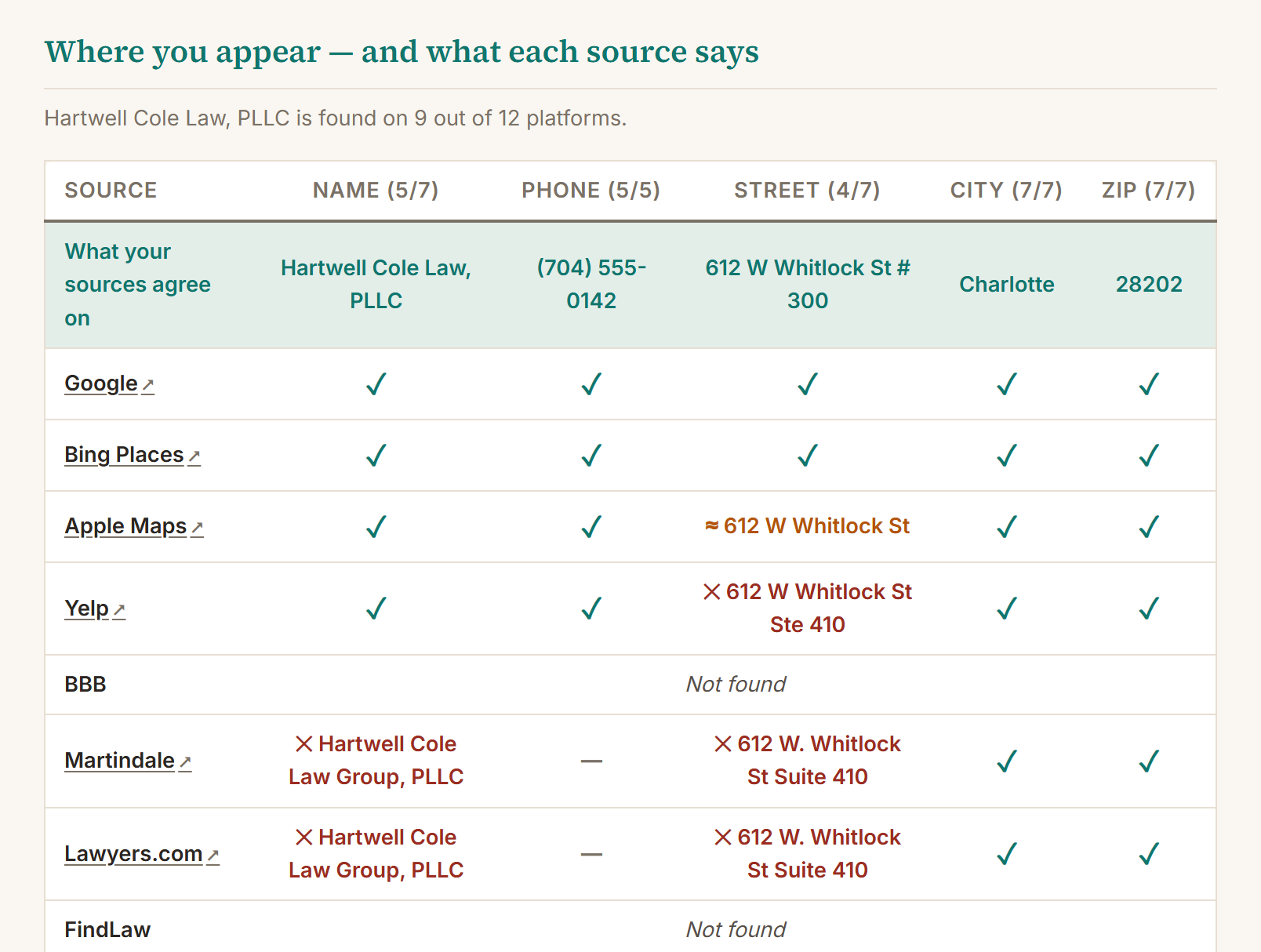Click Apple Maps approximate street 612 W Whitlock St
1261x952 pixels.
click(x=808, y=526)
